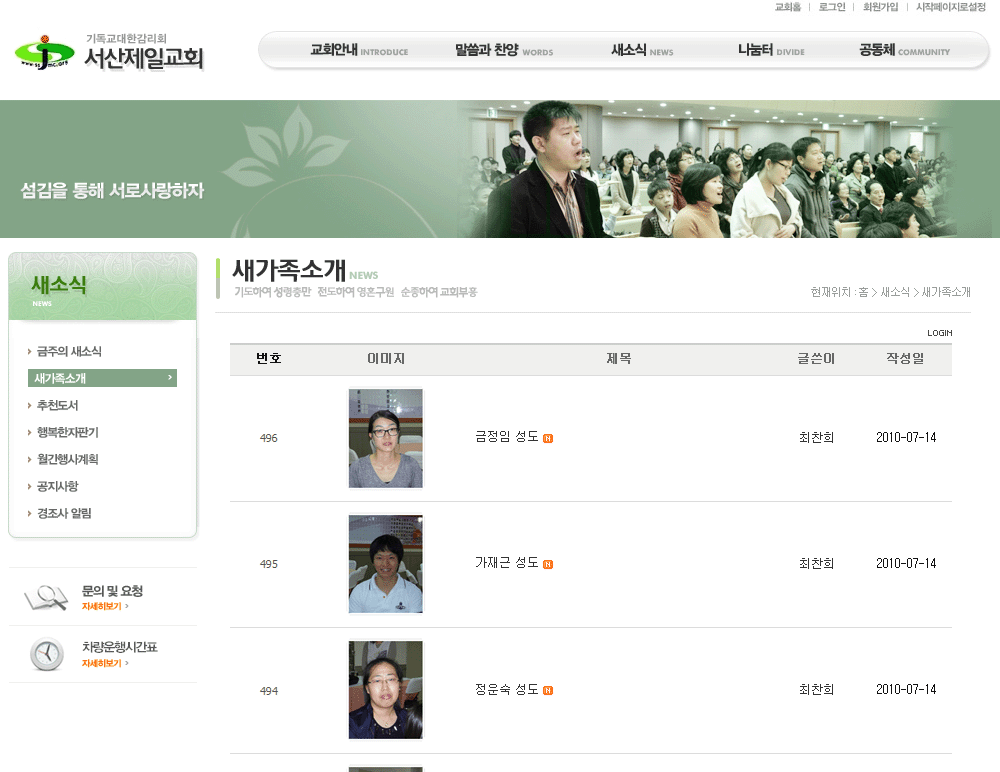Viewport: 1000px width, 772px height.
Task: Click the 서산제일교회 logo icon
Action: (44, 52)
